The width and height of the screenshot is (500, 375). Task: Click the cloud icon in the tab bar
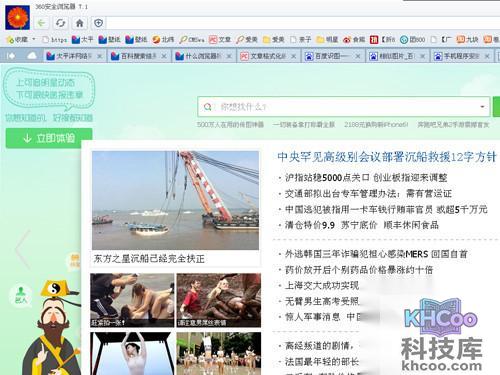tap(32, 56)
